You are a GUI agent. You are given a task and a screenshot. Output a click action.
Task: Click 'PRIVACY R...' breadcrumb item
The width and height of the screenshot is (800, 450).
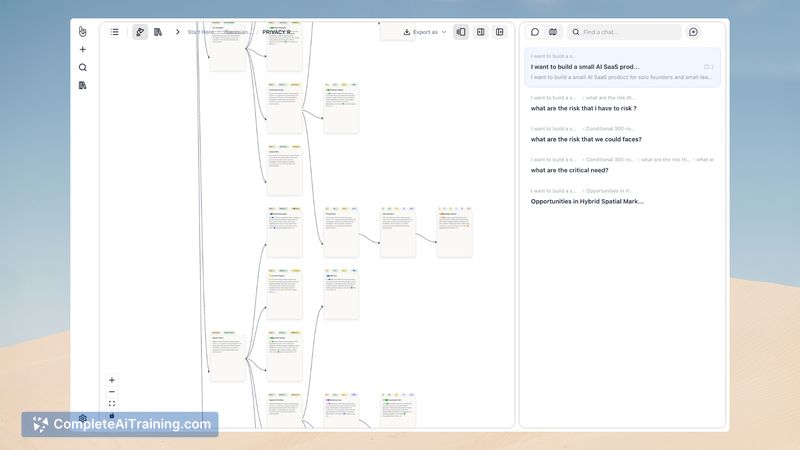pyautogui.click(x=278, y=32)
